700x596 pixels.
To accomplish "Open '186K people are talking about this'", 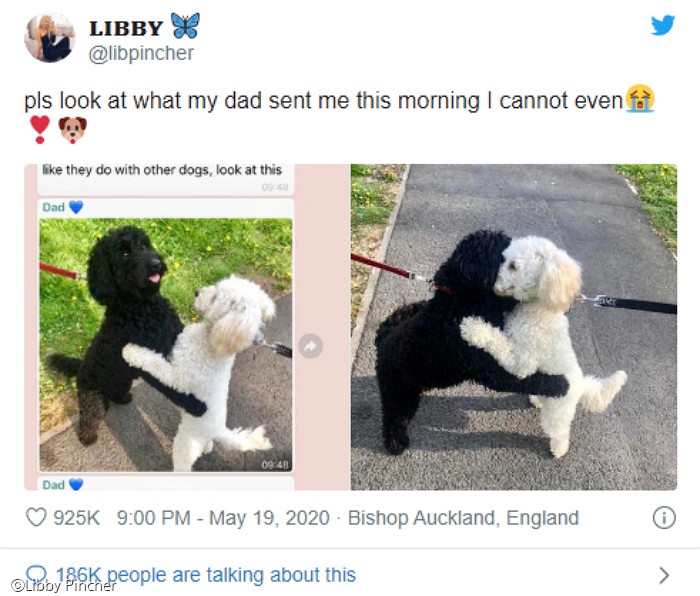I will click(205, 575).
